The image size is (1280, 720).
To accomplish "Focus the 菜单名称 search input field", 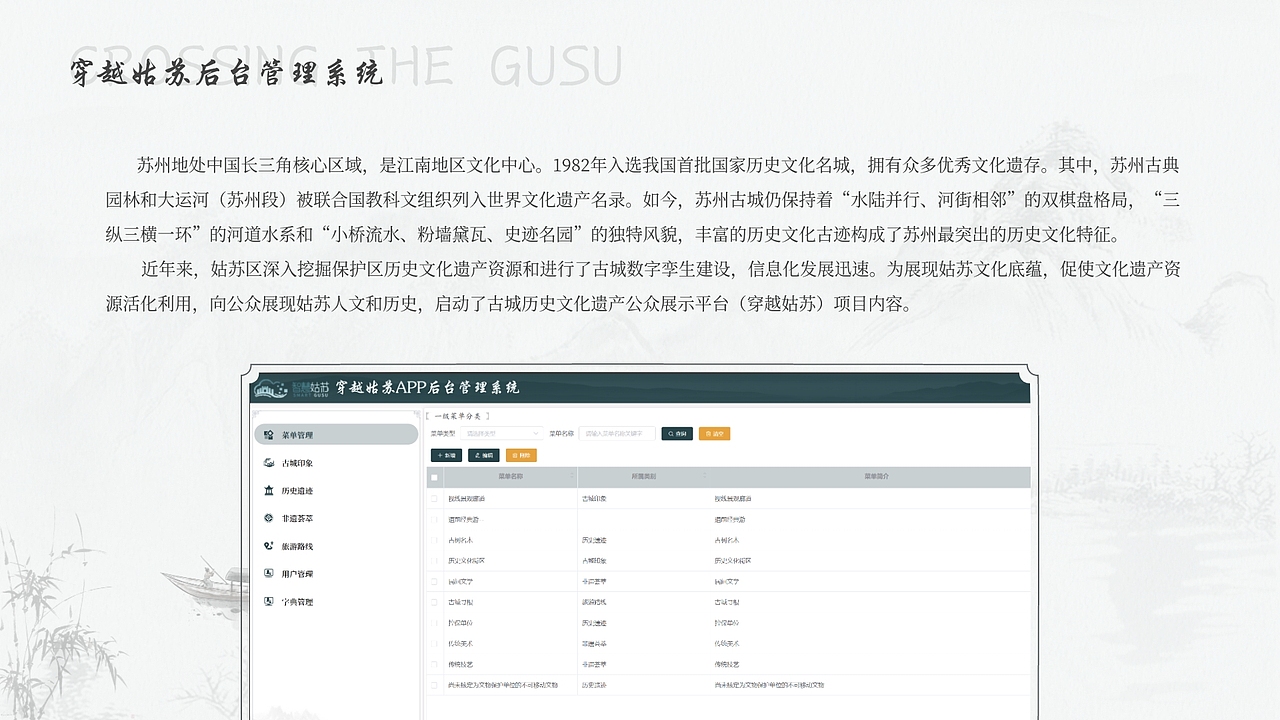I will click(x=617, y=433).
